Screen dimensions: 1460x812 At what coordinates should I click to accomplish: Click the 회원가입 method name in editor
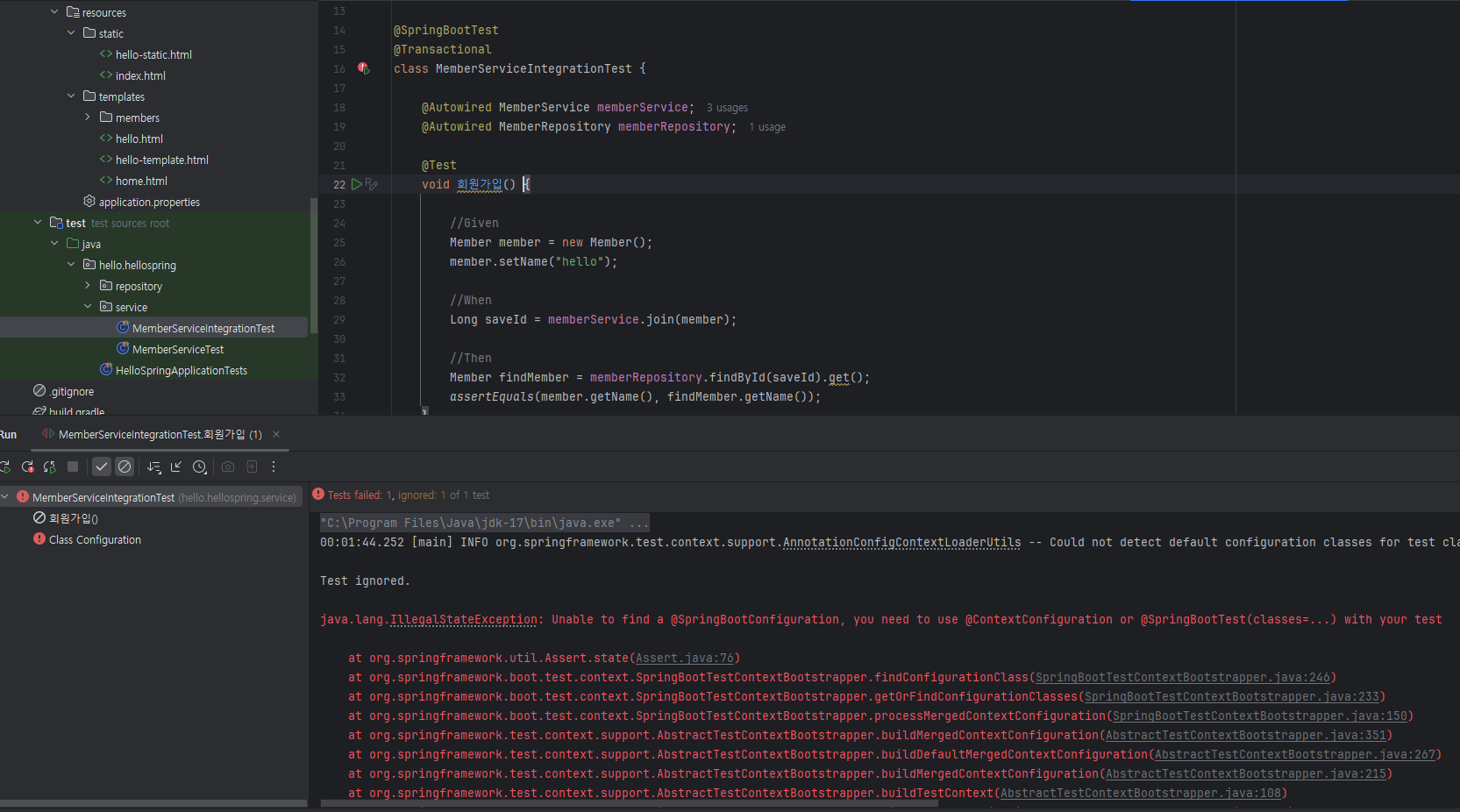pos(480,184)
